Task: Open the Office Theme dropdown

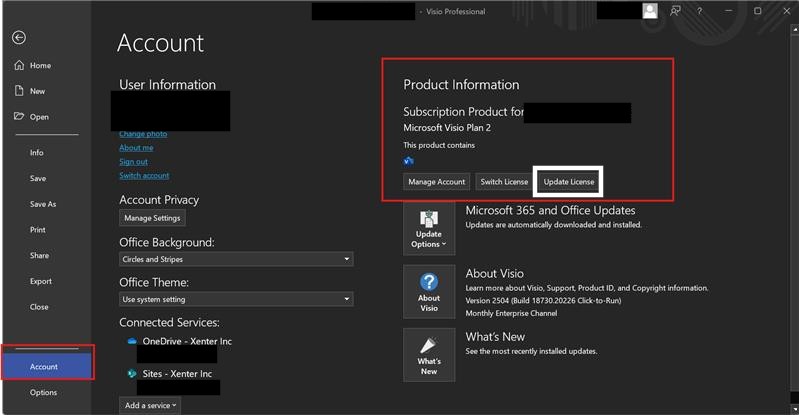Action: [236, 299]
